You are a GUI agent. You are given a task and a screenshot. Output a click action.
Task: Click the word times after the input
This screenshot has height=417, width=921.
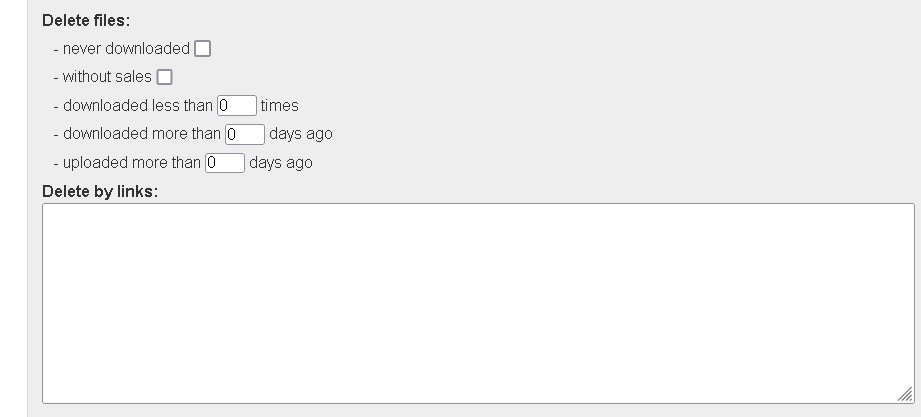280,105
